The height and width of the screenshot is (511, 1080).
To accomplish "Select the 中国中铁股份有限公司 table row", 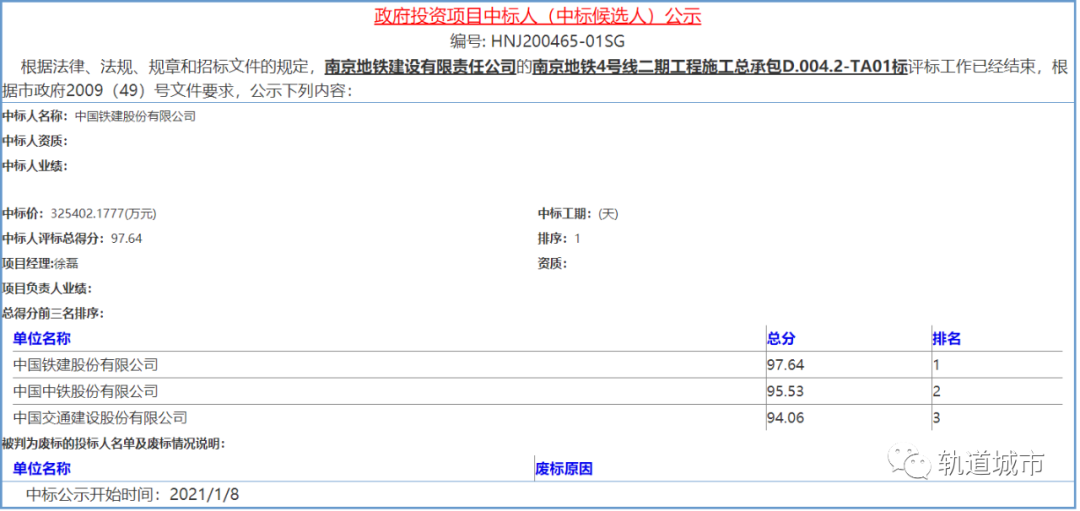I will 537,391.
